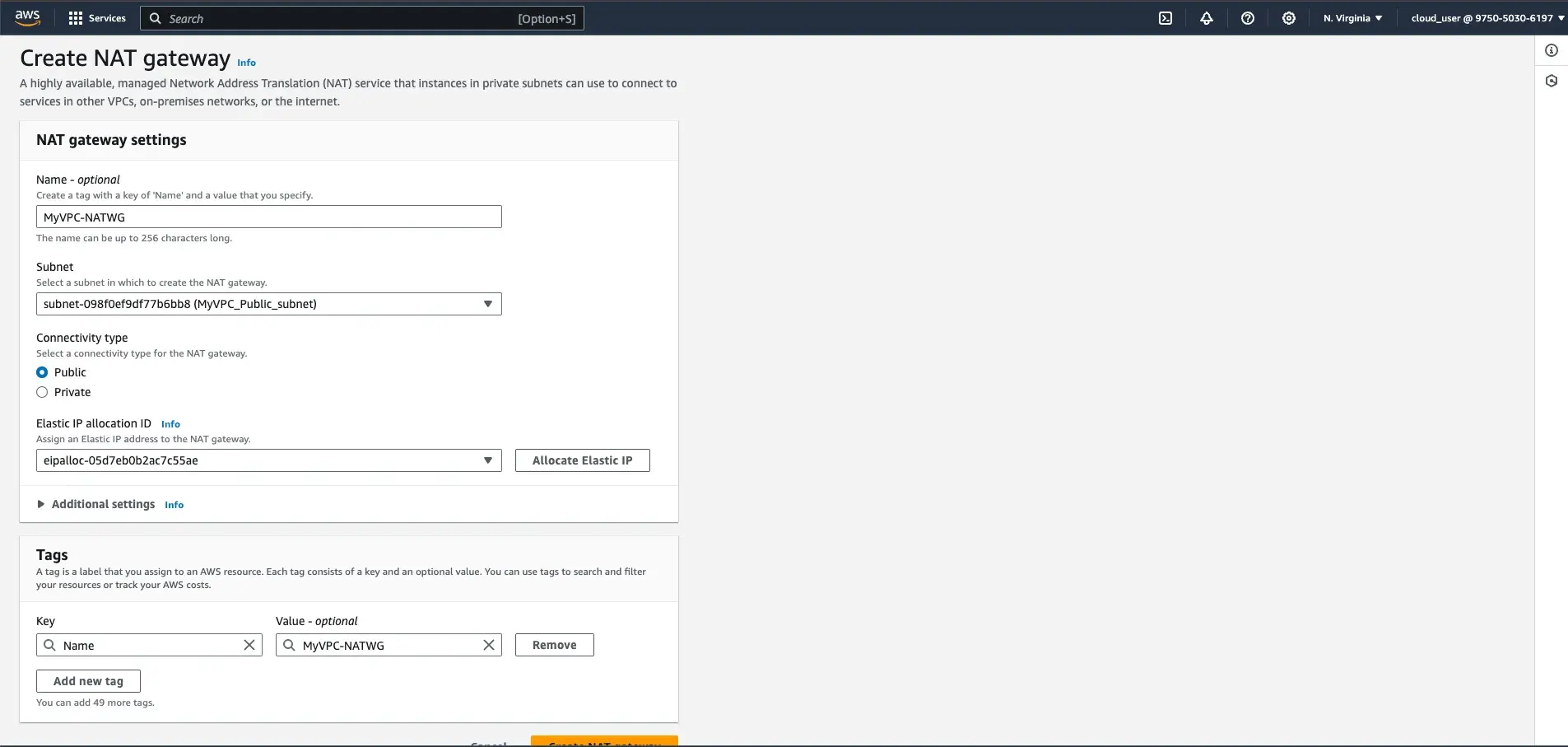Select the Private connectivity type
The width and height of the screenshot is (1568, 747).
tap(42, 392)
